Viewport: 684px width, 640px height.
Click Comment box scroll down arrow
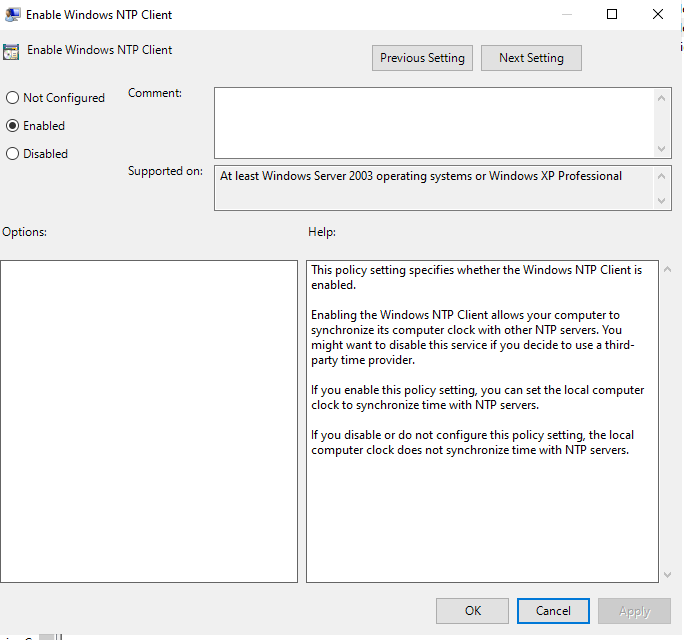pos(661,149)
